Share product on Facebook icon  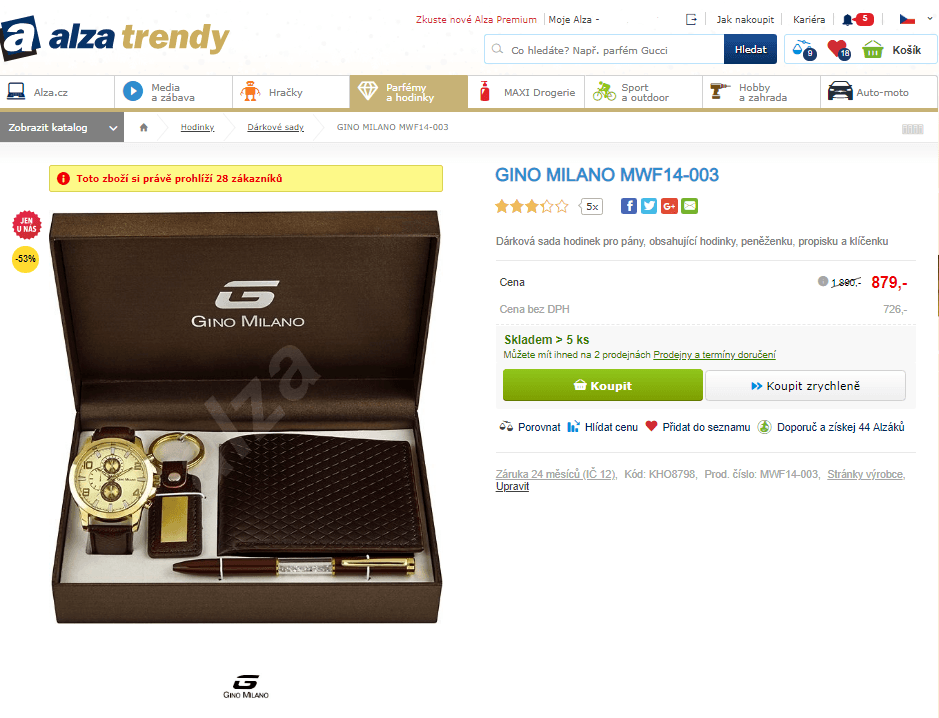pos(628,206)
